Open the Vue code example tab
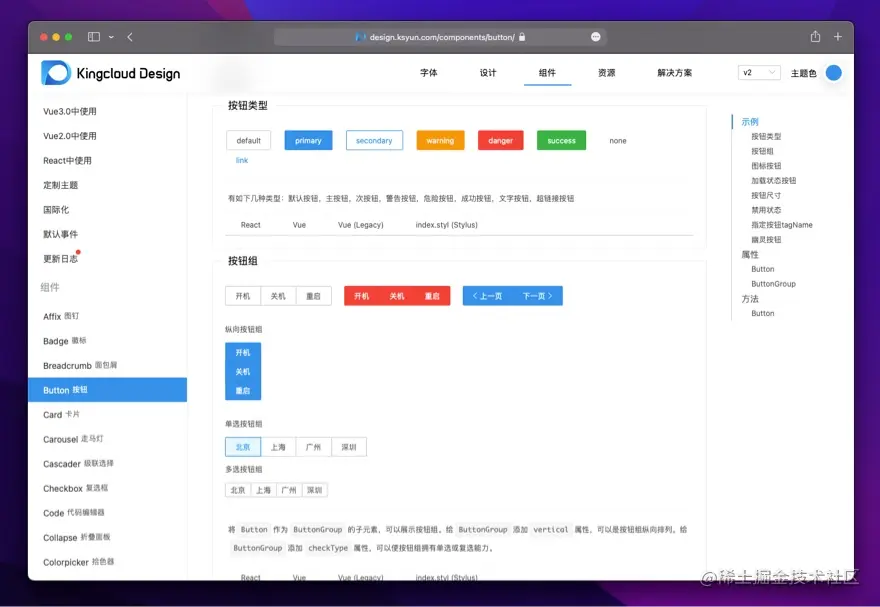Screen dimensions: 880x607 pos(298,225)
